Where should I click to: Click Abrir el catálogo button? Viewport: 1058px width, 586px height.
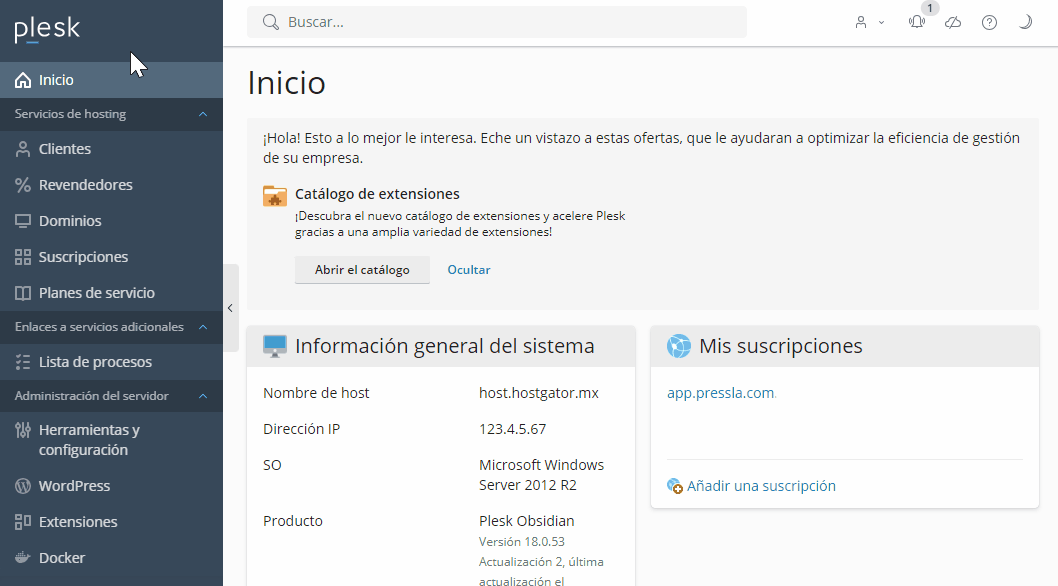(x=362, y=269)
